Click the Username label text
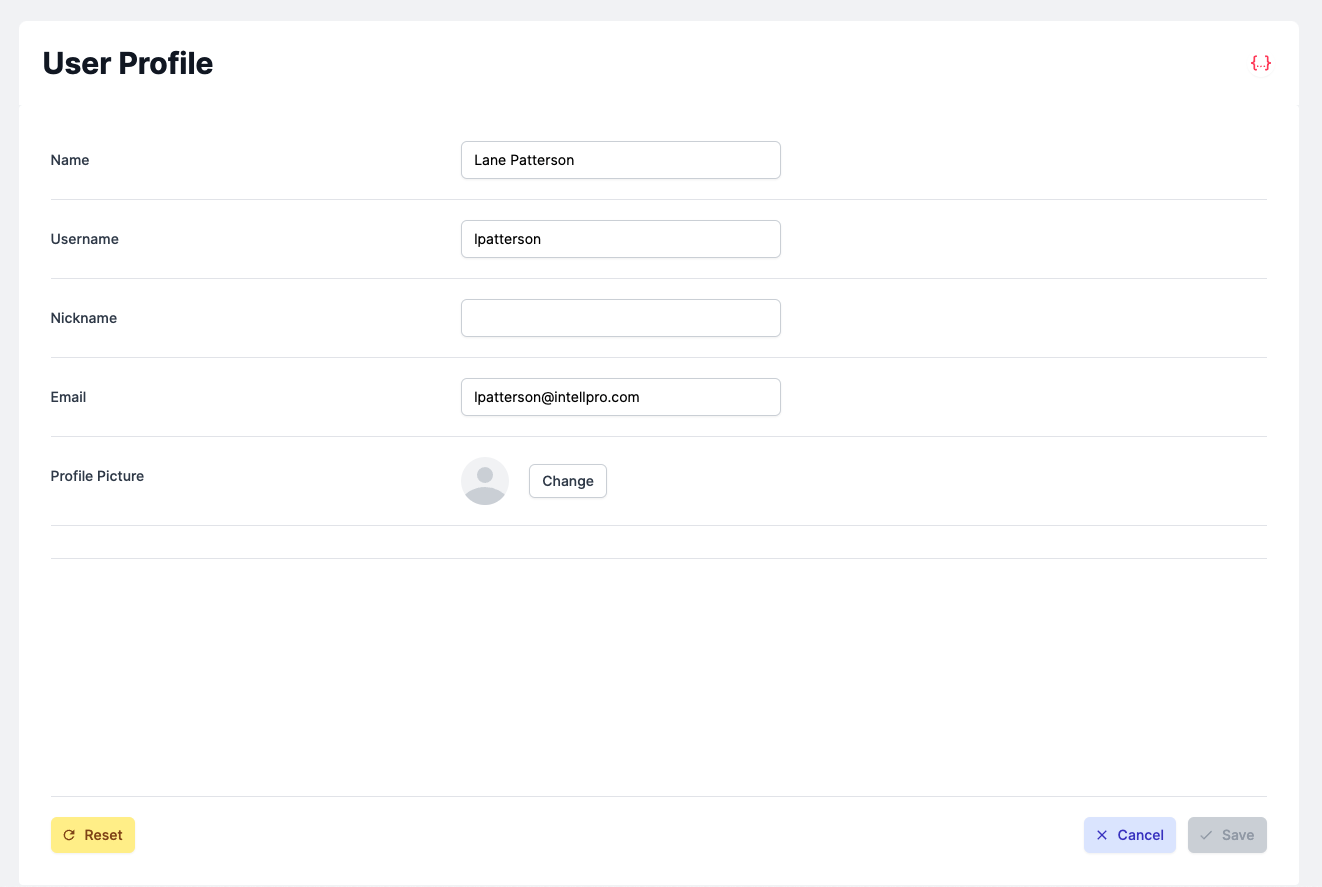 85,239
